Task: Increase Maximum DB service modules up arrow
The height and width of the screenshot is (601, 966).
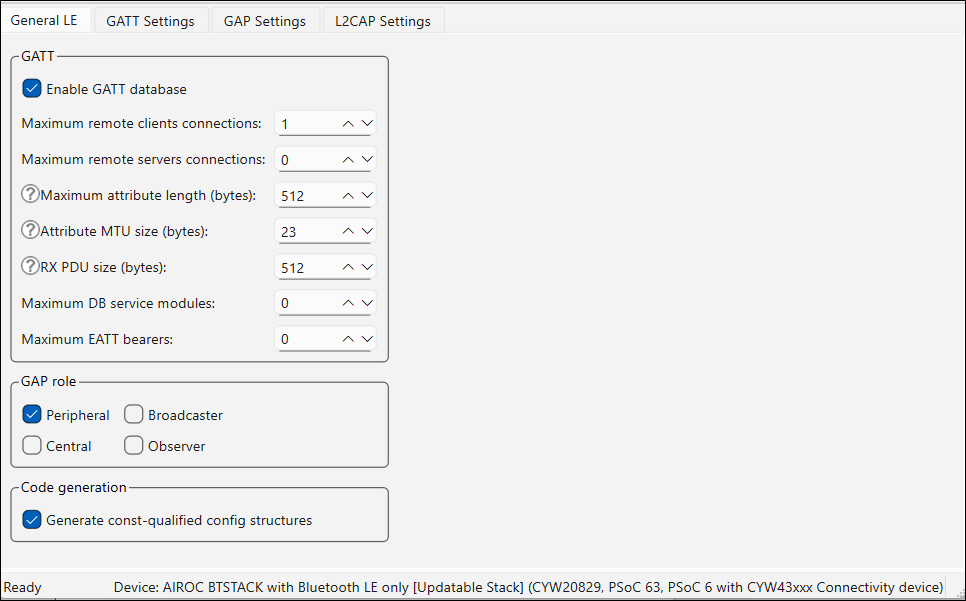Action: [x=348, y=304]
